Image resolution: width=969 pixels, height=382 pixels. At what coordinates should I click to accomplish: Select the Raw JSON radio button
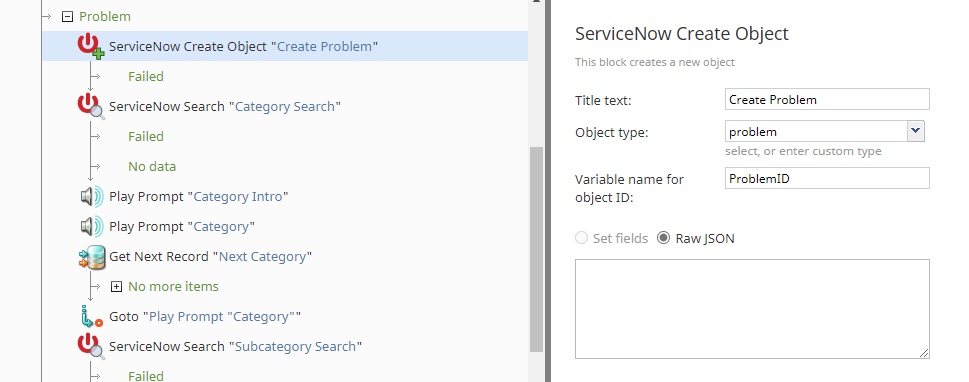663,238
